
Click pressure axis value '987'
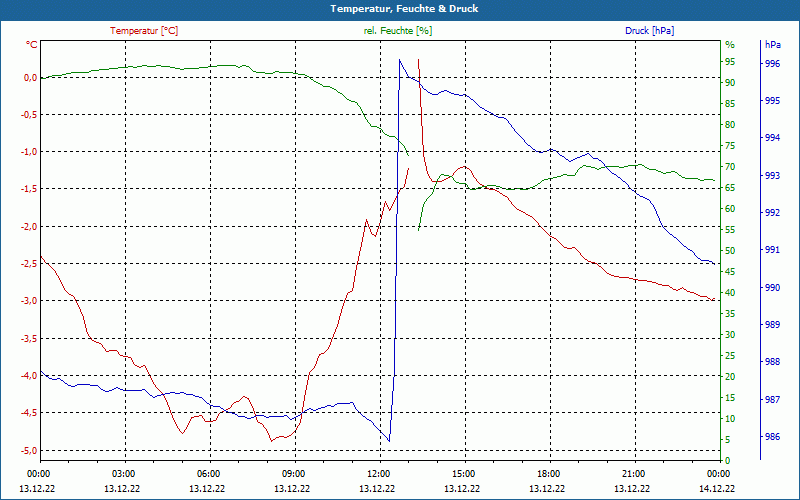pos(772,399)
